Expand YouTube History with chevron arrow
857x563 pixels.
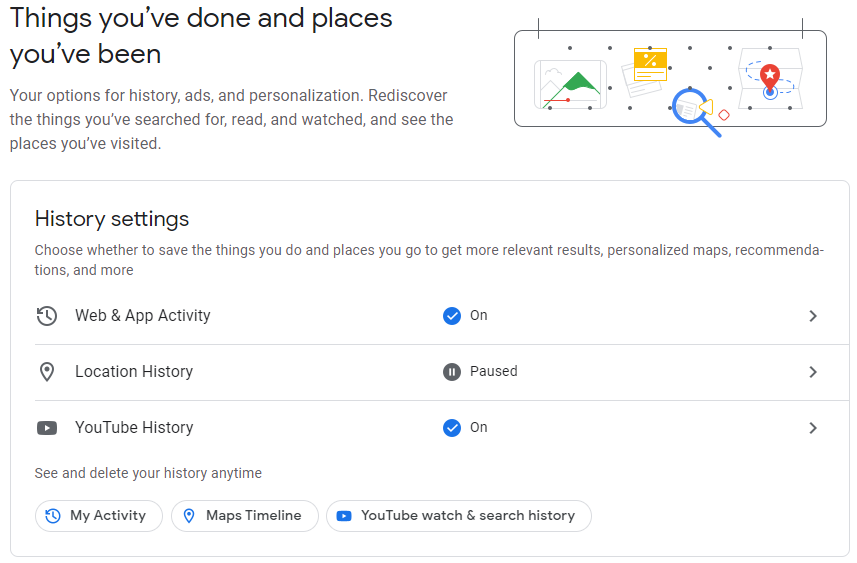[x=813, y=428]
